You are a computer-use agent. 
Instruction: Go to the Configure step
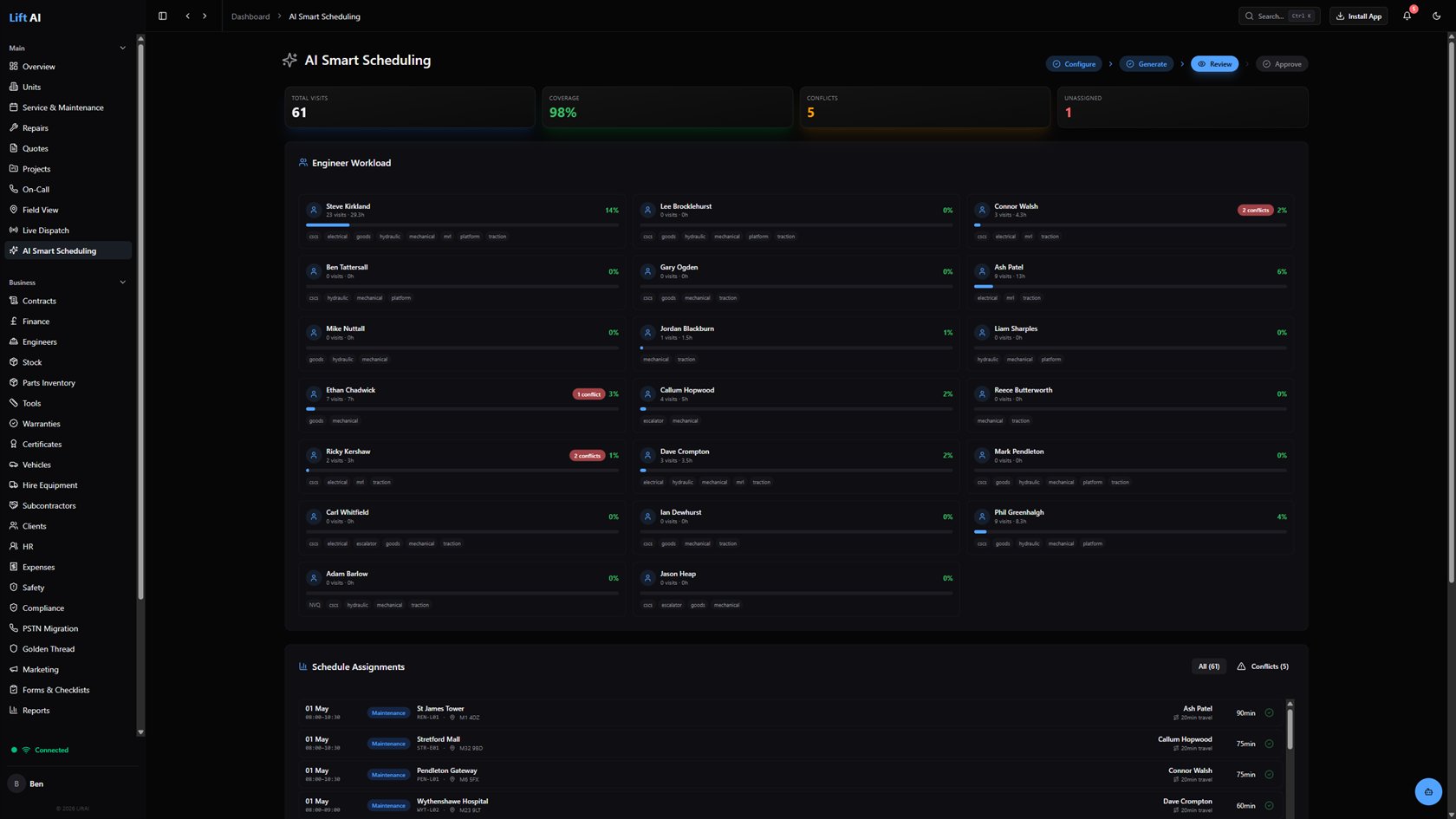[x=1074, y=64]
